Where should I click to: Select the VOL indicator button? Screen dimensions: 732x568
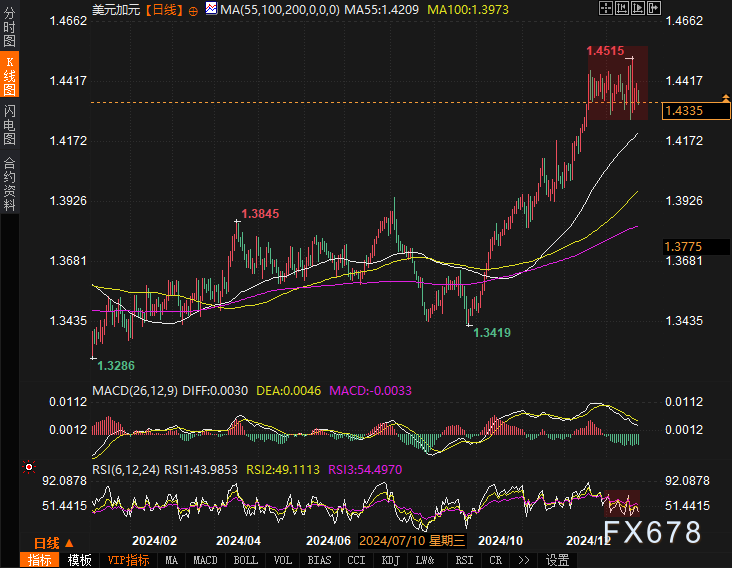tap(282, 560)
